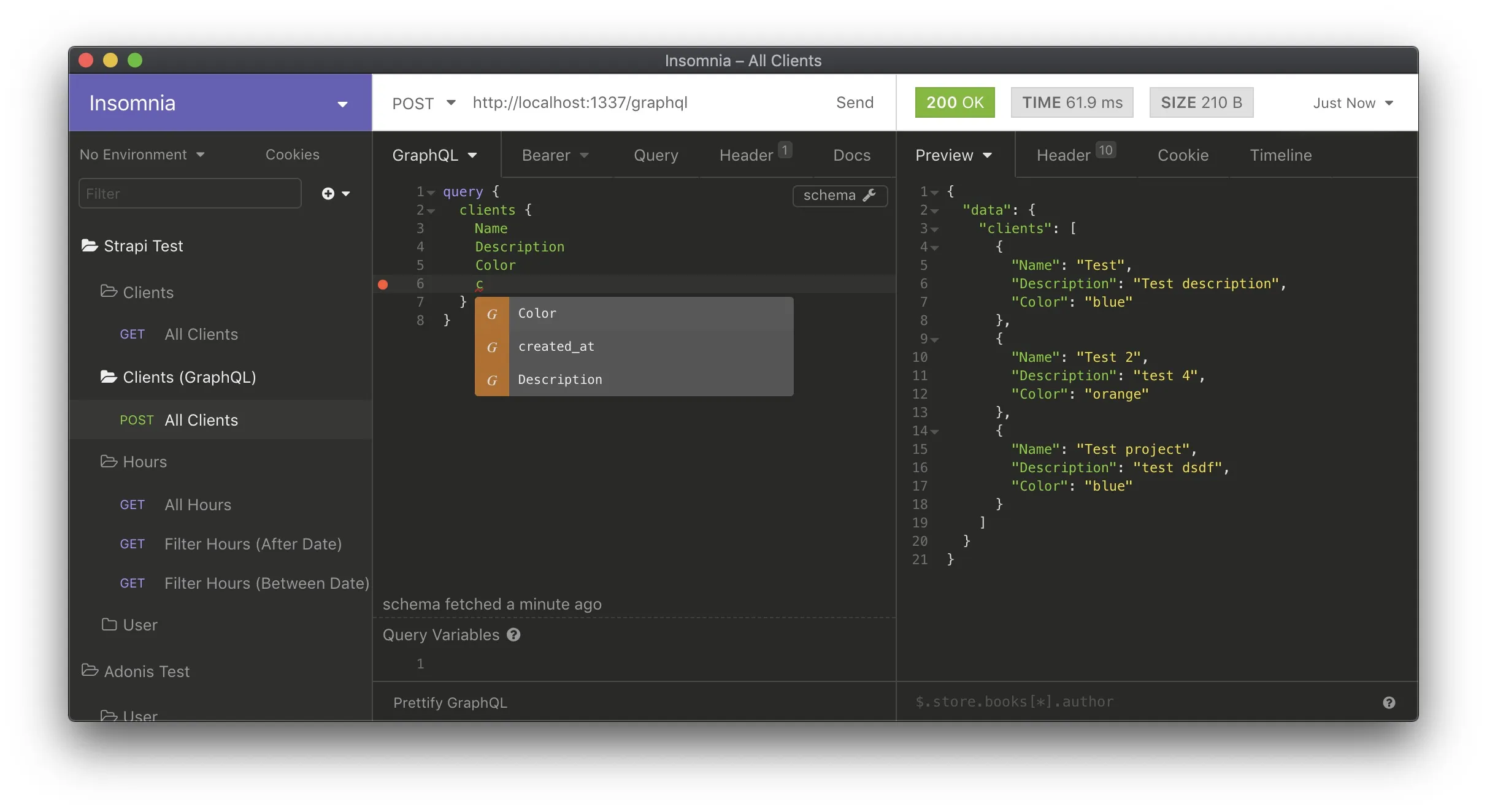Click the schema wrench icon

click(x=869, y=195)
